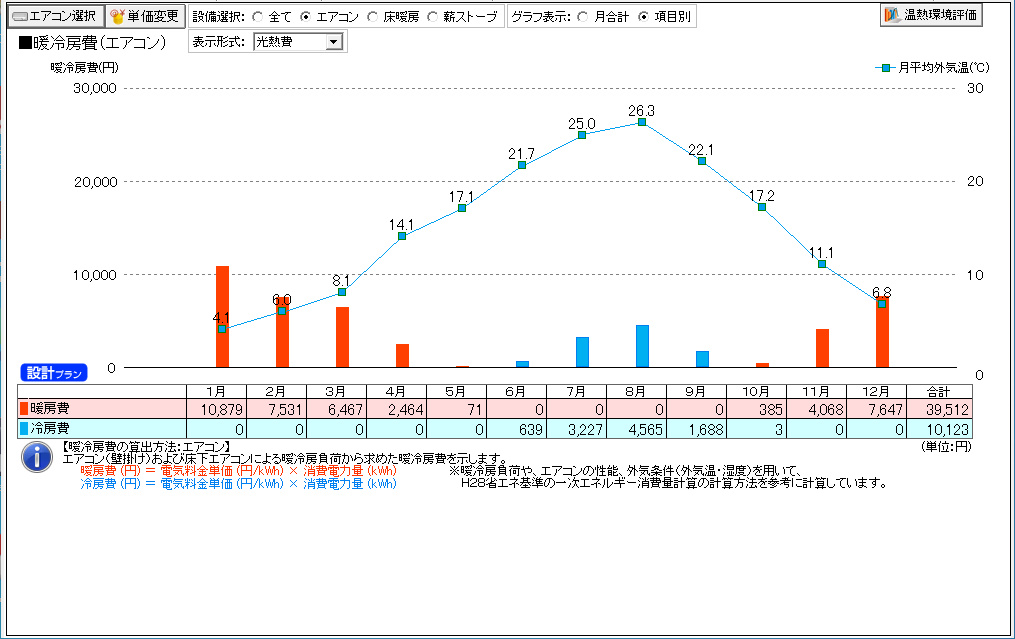The image size is (1015, 639).
Task: Click the blue 冷房費 color swatch
Action: tap(24, 428)
